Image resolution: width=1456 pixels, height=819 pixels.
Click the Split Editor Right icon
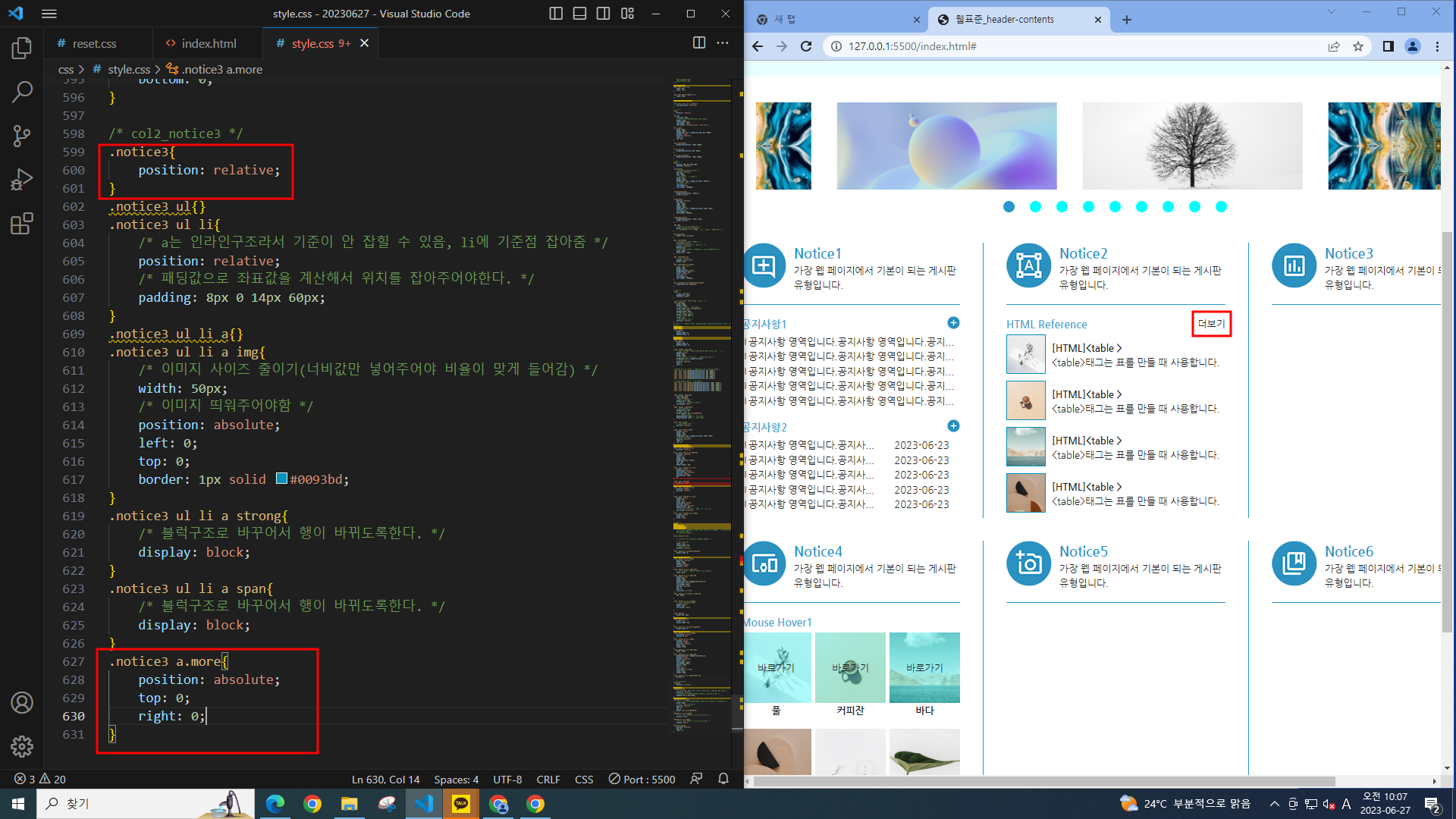click(699, 43)
